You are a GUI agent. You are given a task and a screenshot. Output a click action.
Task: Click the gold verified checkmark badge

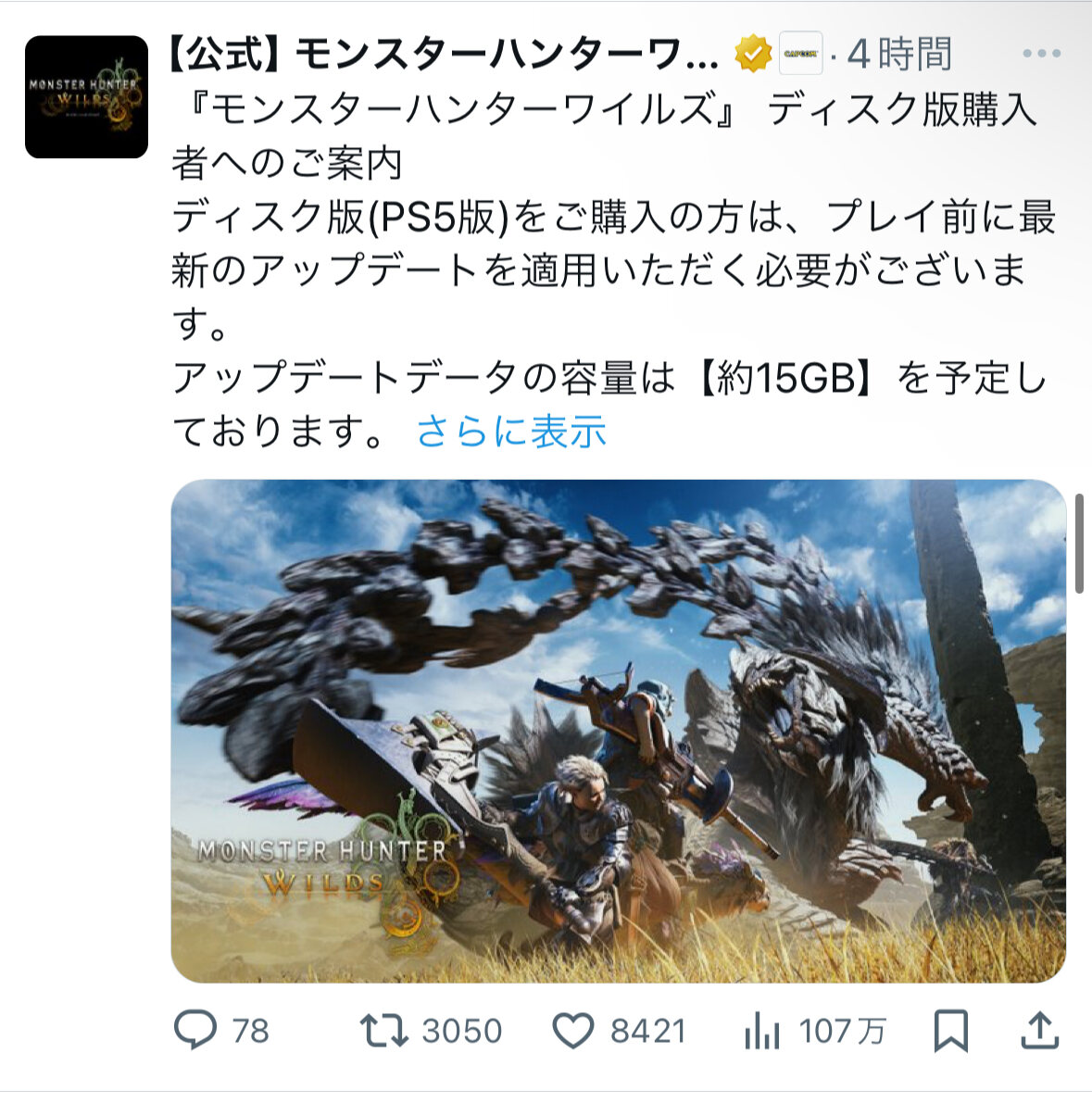point(753,54)
